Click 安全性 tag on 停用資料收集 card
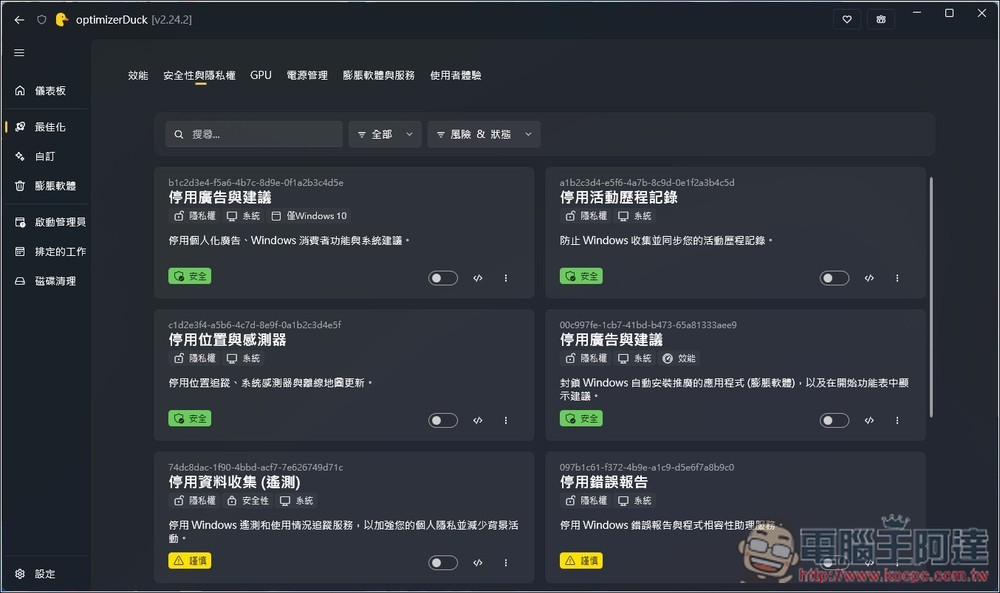The height and width of the screenshot is (593, 1000). click(x=249, y=501)
